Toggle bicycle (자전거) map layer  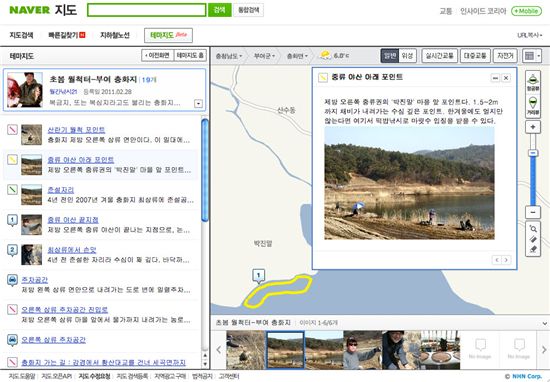505,56
